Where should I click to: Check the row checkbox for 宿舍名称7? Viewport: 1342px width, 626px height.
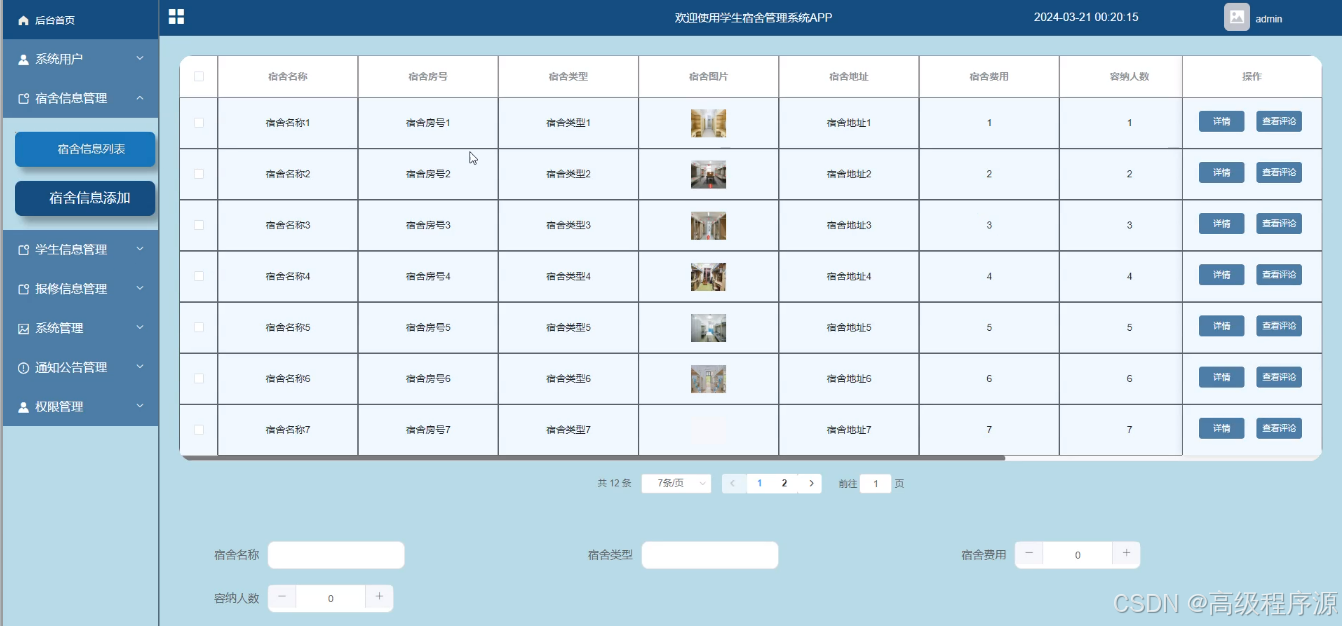pyautogui.click(x=199, y=430)
